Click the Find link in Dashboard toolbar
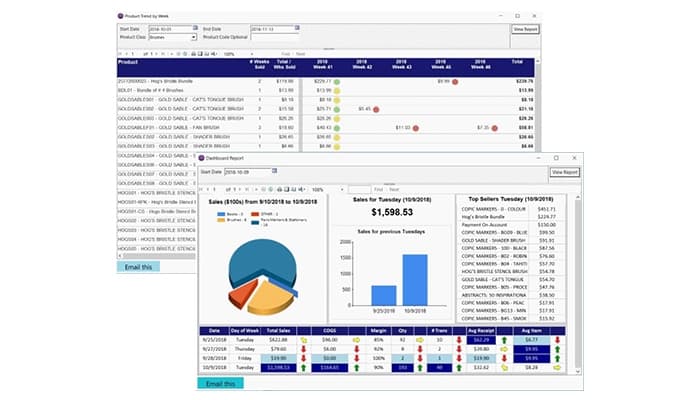700x400 pixels. click(378, 188)
